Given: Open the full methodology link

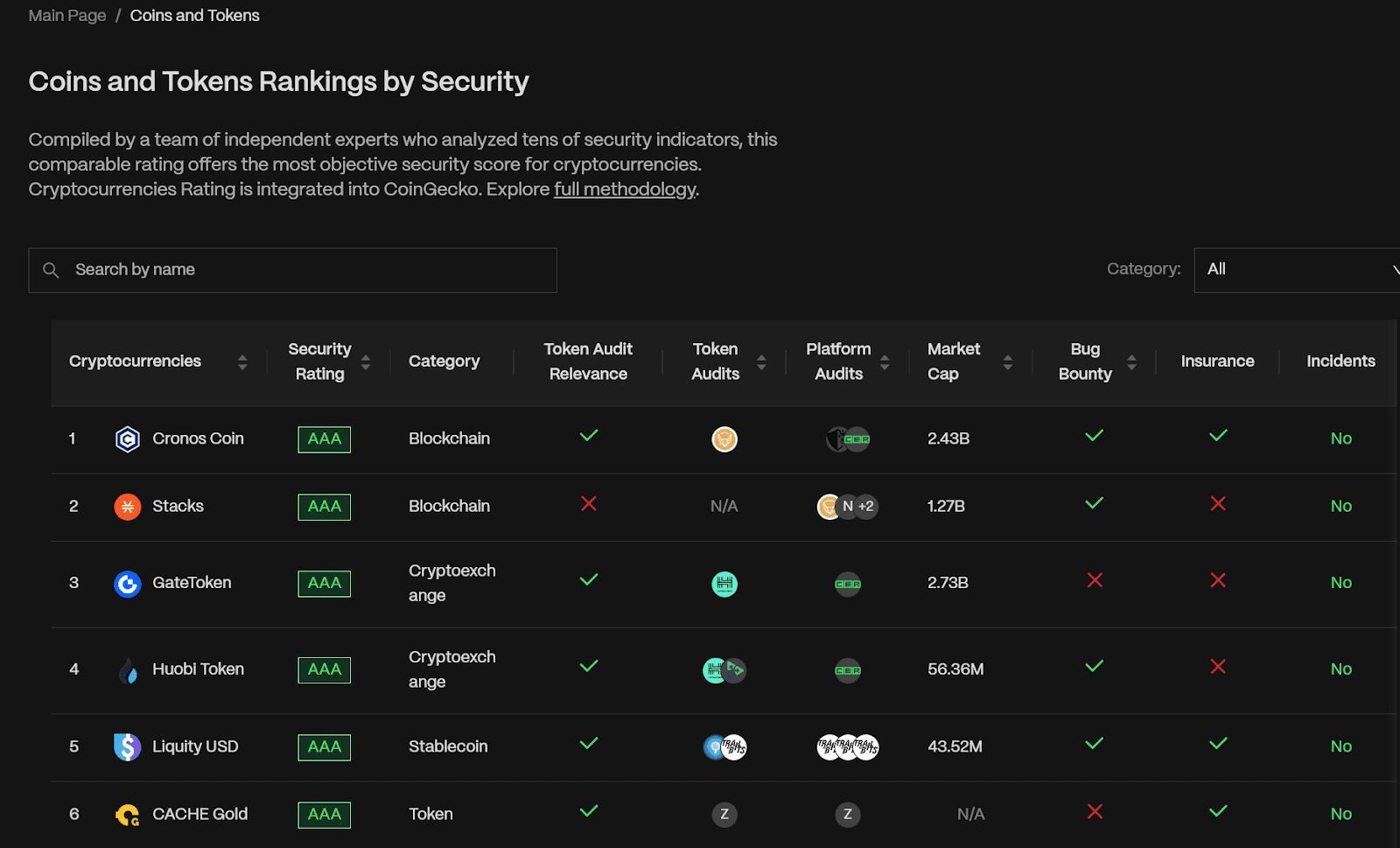Looking at the screenshot, I should tap(625, 189).
